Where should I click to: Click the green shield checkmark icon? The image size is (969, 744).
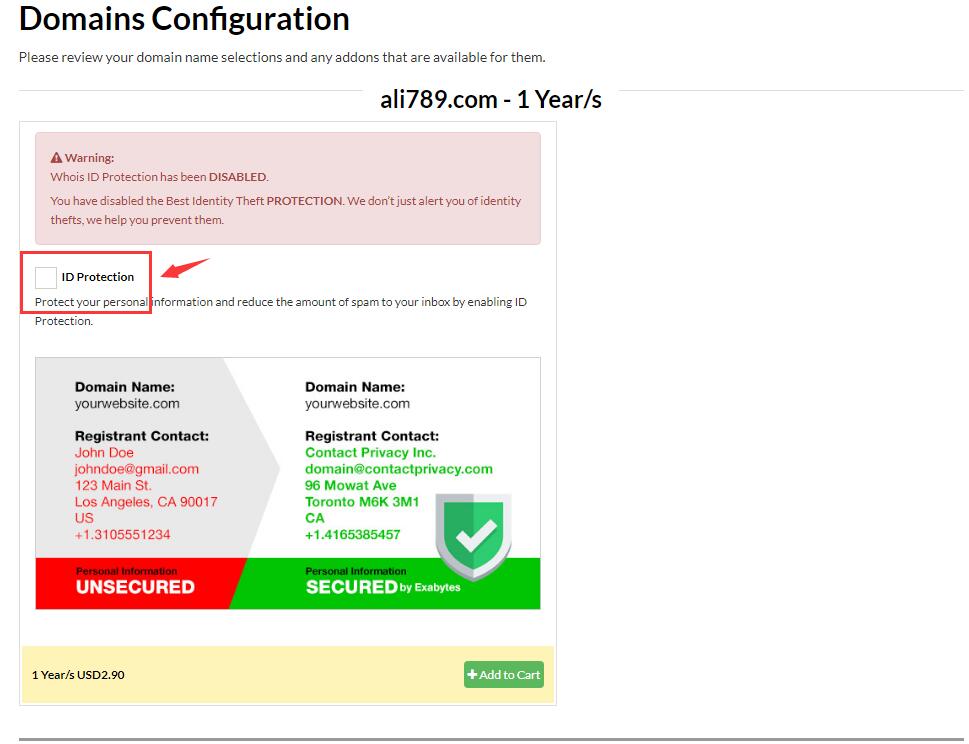tap(473, 537)
